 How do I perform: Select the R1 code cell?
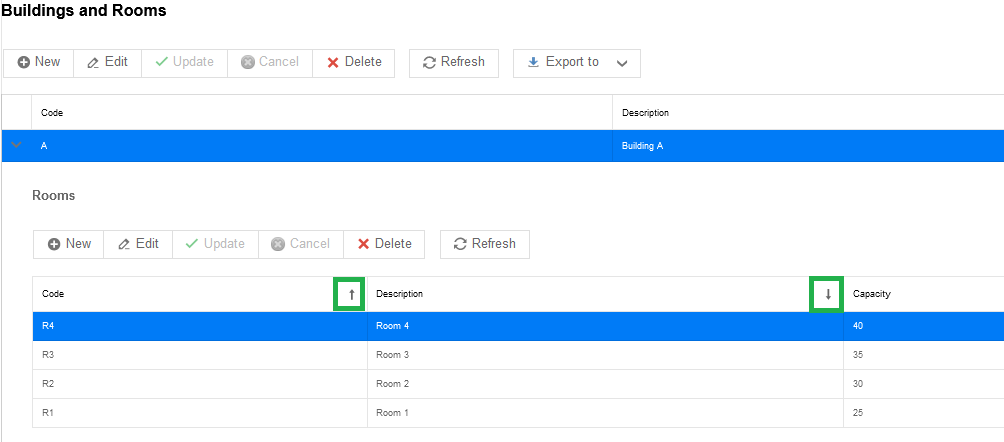(200, 413)
